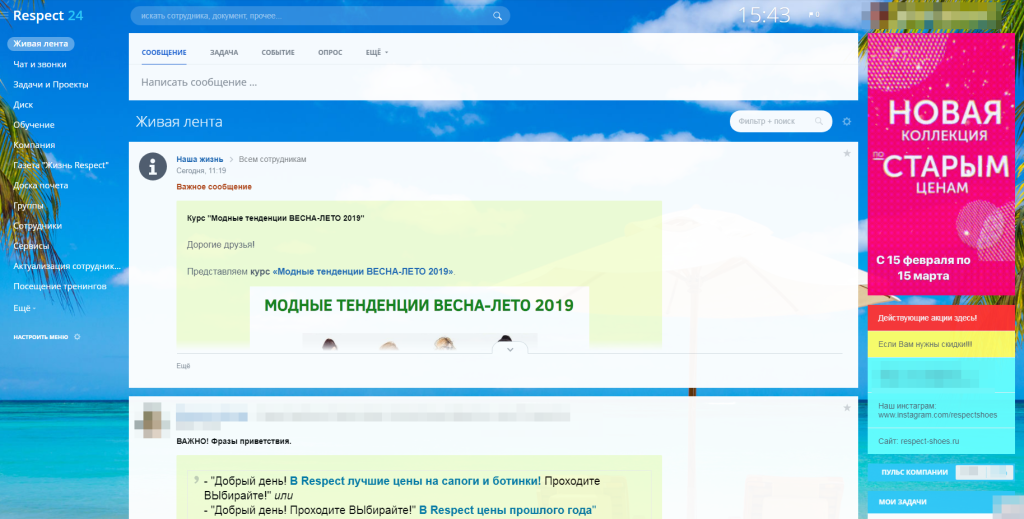The height and width of the screenshot is (519, 1024).
Task: Switch to the Задача tab
Action: [224, 52]
